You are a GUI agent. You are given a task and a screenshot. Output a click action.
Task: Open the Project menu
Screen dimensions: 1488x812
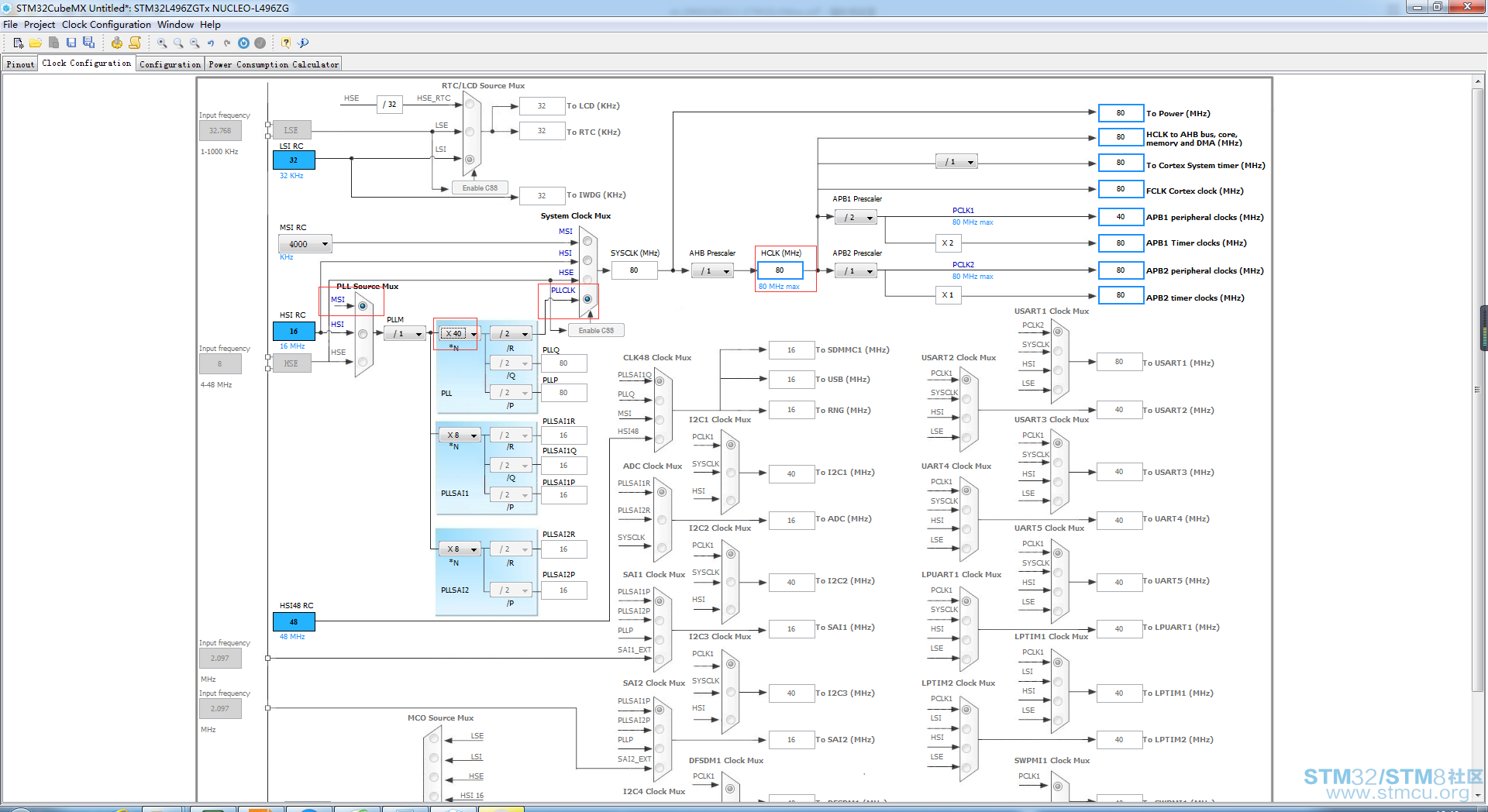[40, 25]
